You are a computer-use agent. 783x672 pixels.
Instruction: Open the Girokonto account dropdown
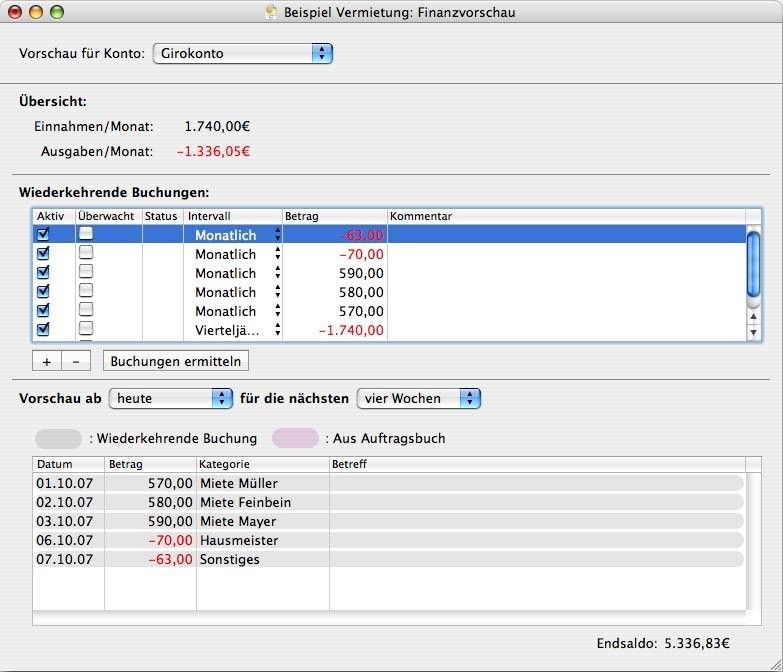coord(242,53)
